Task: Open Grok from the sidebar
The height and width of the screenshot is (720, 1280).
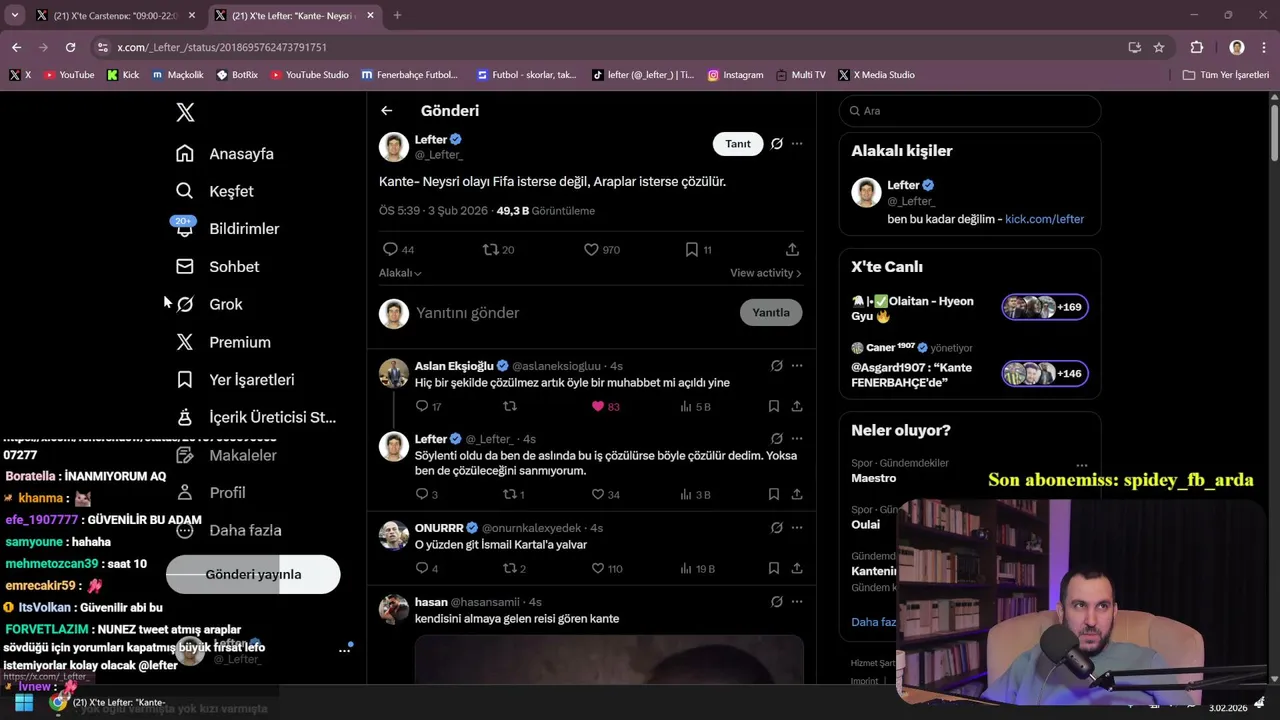Action: point(209,304)
